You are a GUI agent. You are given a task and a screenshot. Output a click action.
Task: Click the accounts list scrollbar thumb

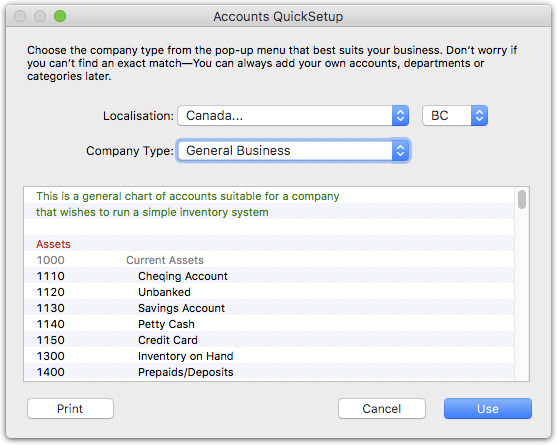(x=521, y=200)
